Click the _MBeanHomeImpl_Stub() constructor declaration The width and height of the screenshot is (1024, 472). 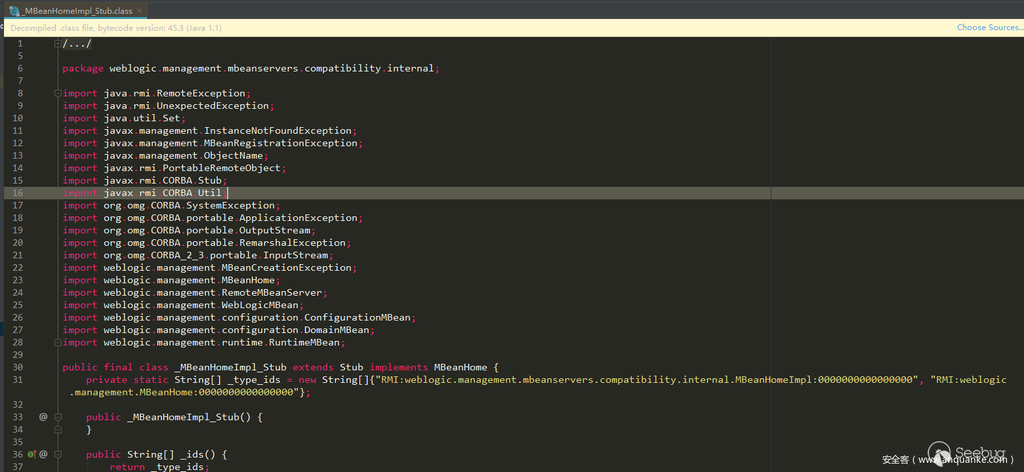click(174, 417)
